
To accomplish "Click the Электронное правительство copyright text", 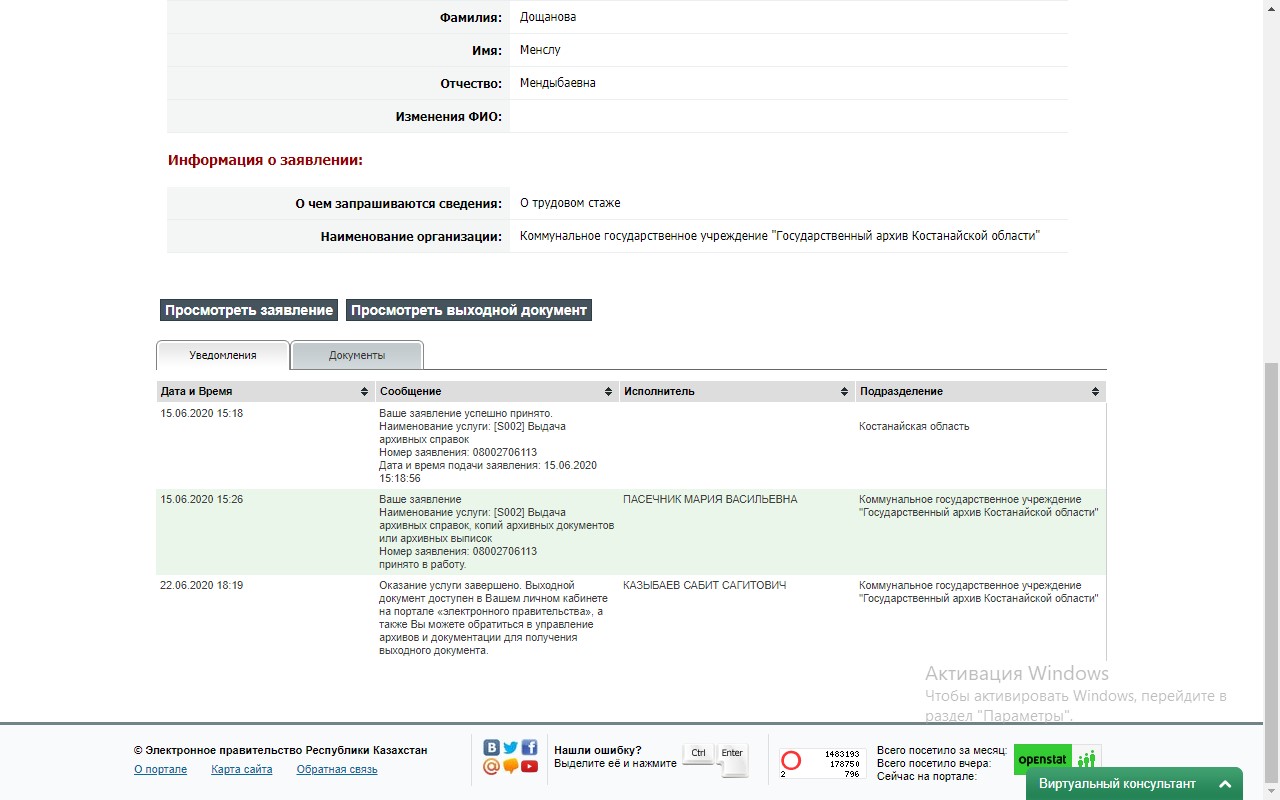I will 281,750.
